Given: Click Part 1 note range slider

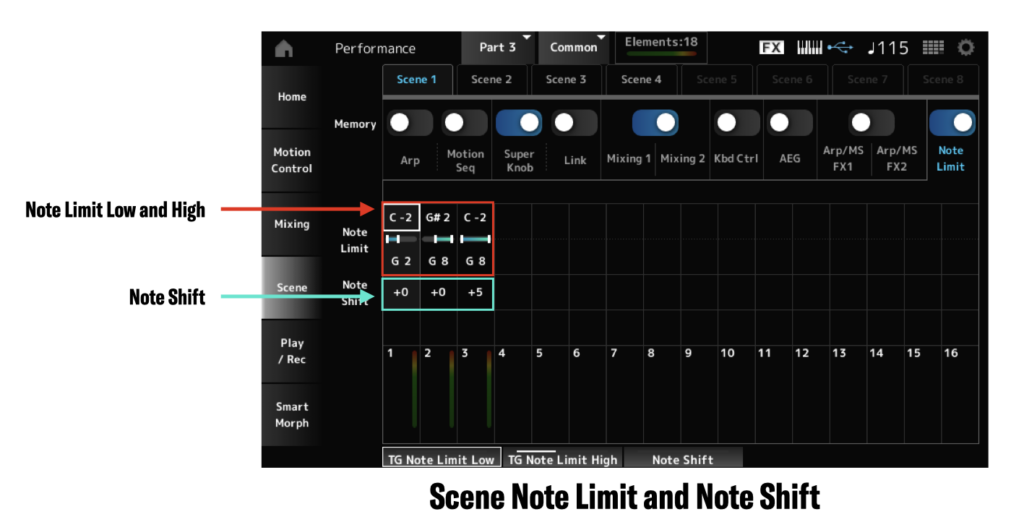Looking at the screenshot, I should pyautogui.click(x=401, y=240).
